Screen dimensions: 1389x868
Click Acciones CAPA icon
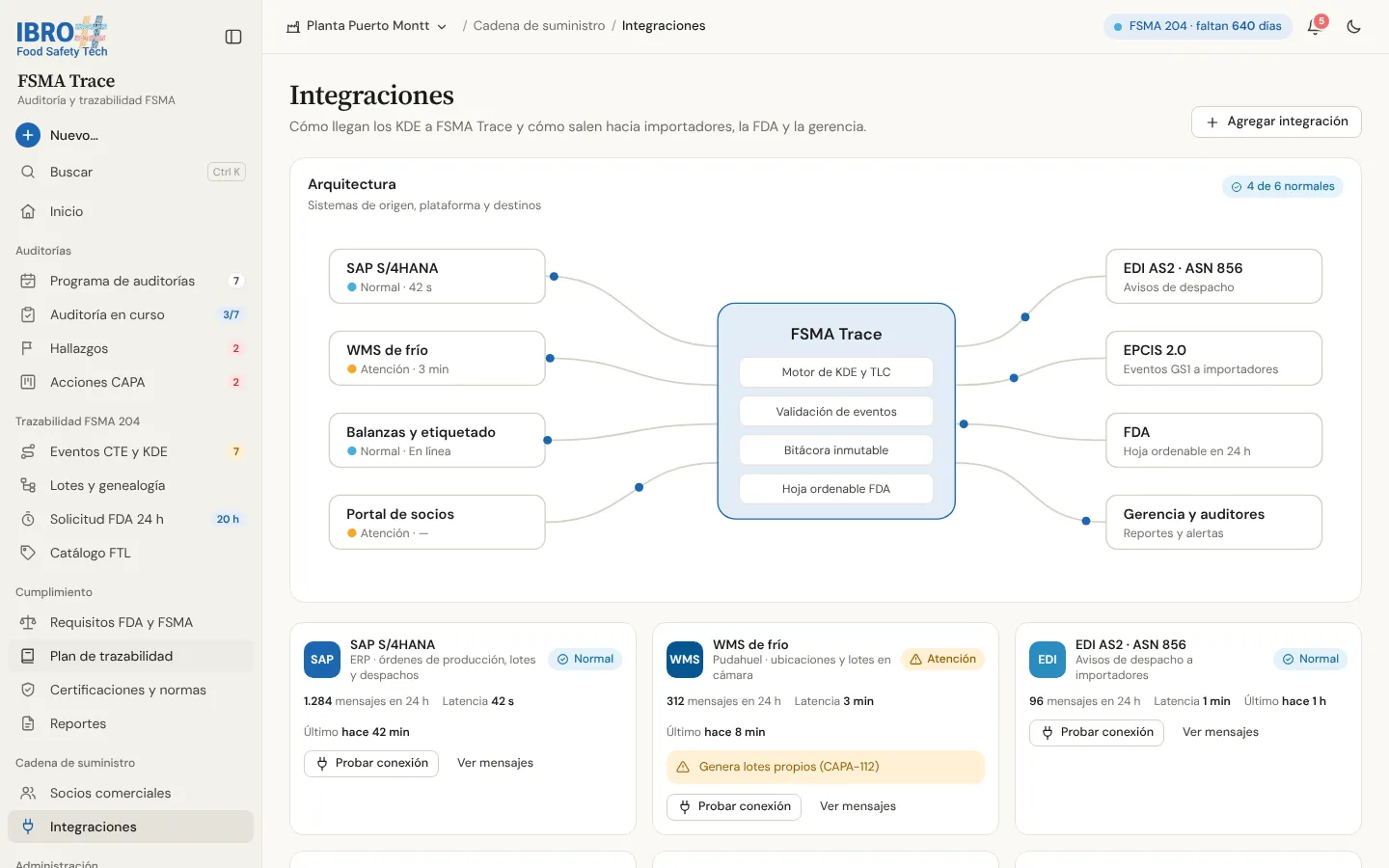(28, 382)
